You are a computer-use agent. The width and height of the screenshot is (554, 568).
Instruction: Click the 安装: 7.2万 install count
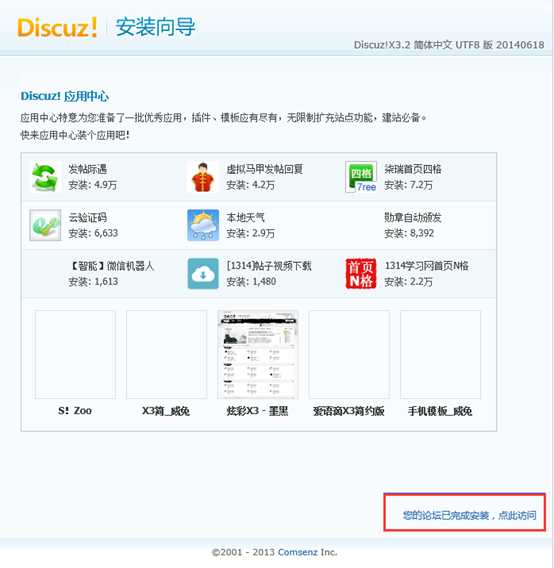pyautogui.click(x=409, y=185)
